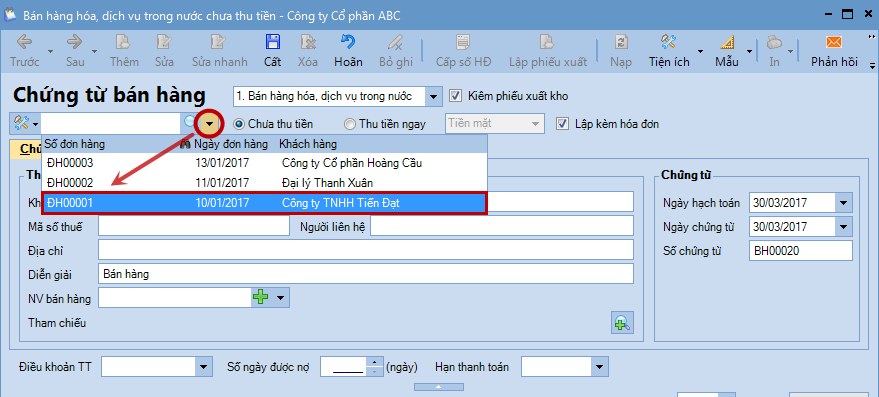879x397 pixels.
Task: Click the Tham chiếu add reference icon
Action: point(622,323)
